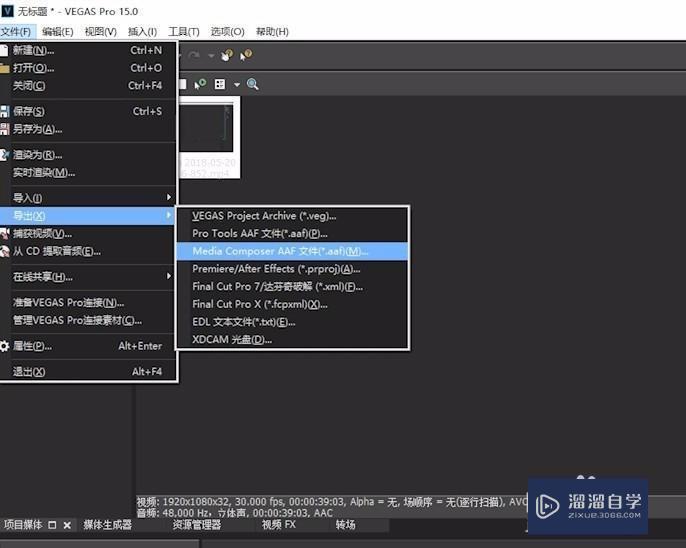The width and height of the screenshot is (686, 548).
Task: Choose 渲染为(R)... menu entry
Action: point(88,155)
